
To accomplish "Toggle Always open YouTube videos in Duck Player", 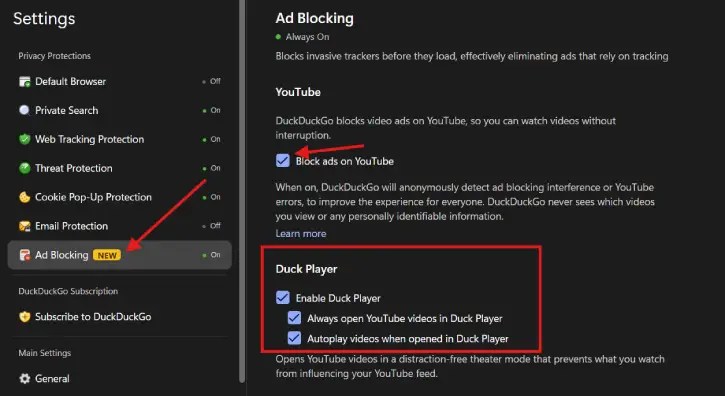I will pyautogui.click(x=294, y=318).
